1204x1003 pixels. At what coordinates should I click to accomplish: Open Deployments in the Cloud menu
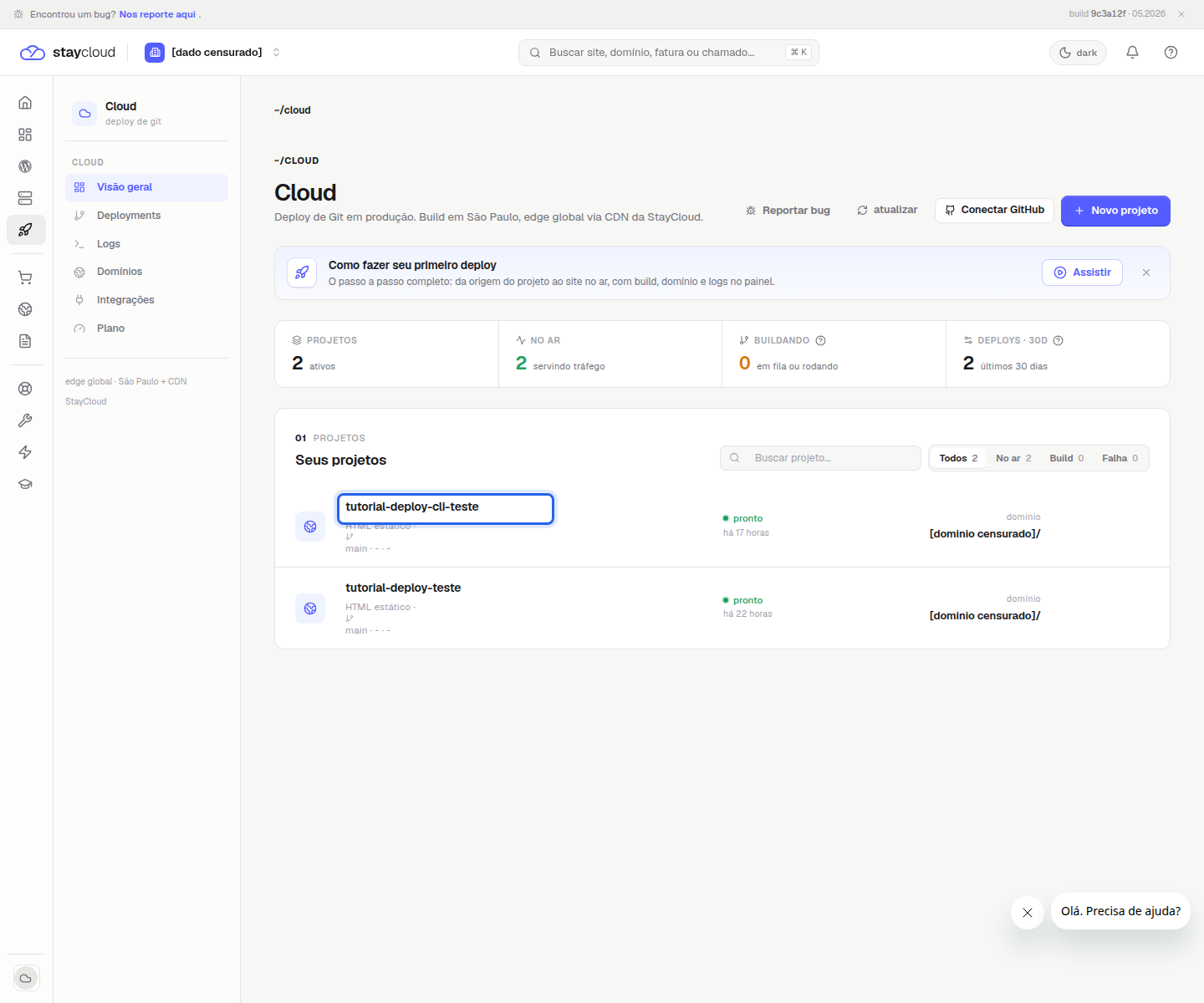146,216
